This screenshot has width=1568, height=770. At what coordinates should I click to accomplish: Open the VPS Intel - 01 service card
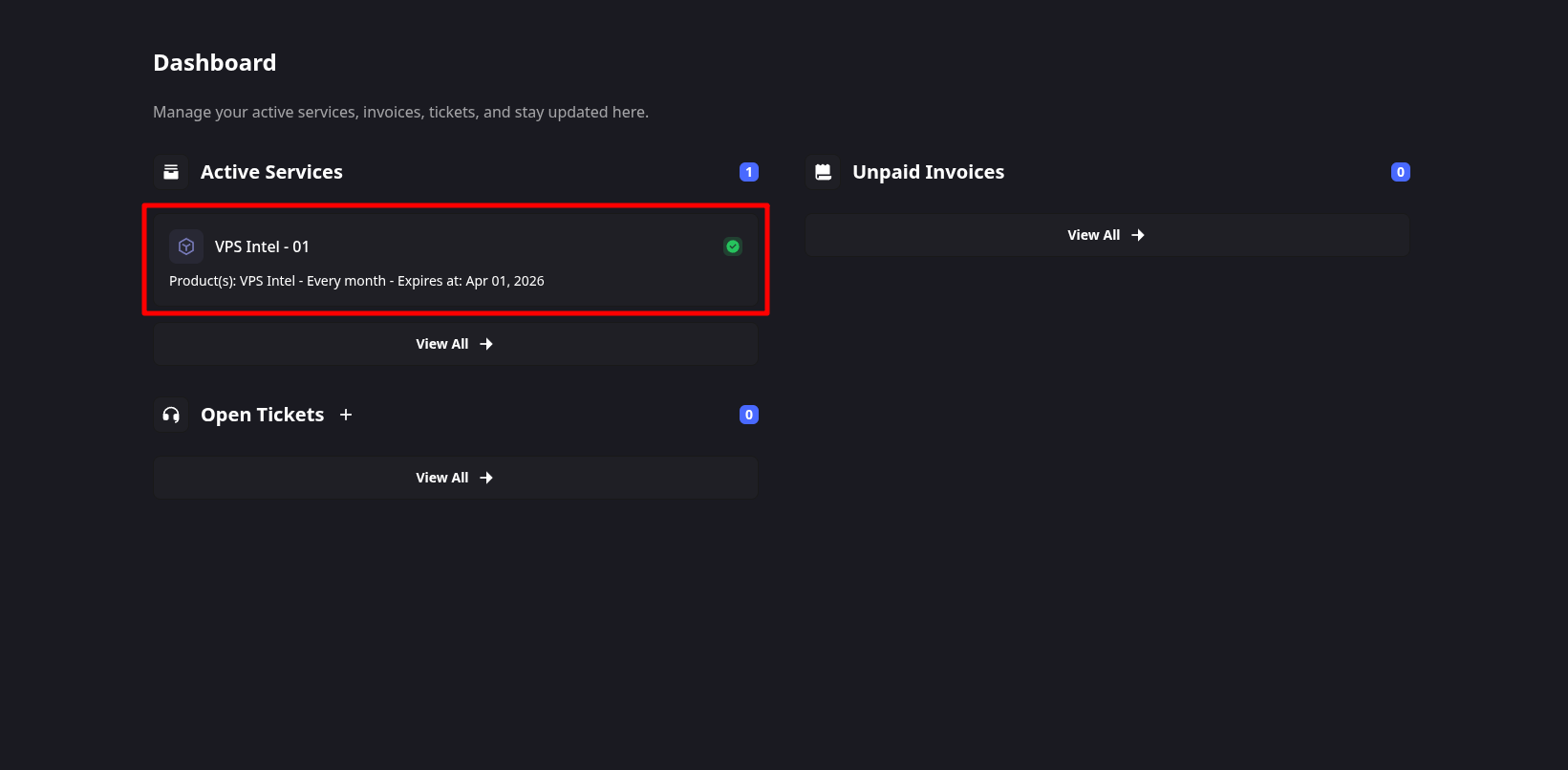(x=455, y=259)
